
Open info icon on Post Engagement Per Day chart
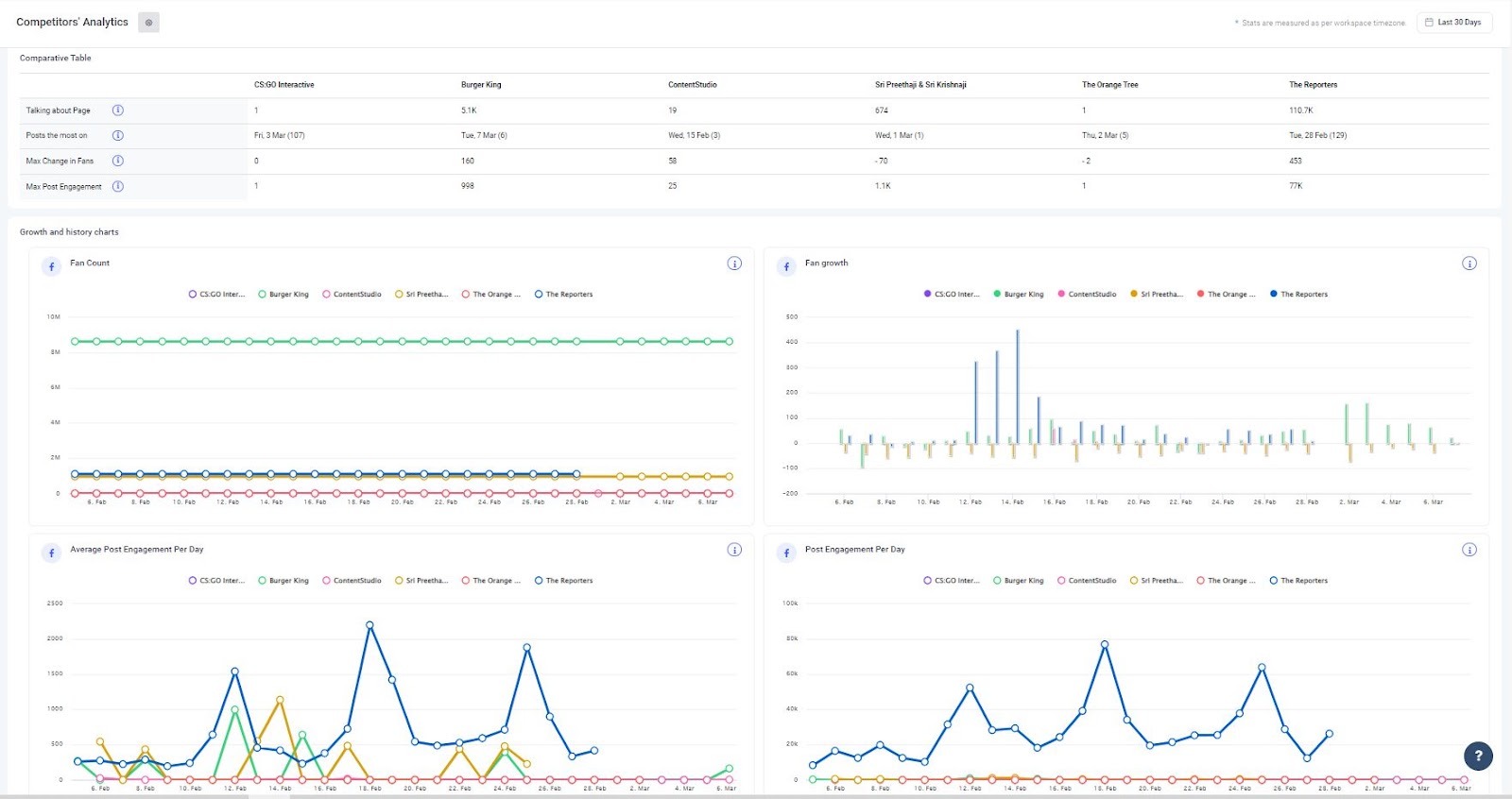tap(1469, 550)
